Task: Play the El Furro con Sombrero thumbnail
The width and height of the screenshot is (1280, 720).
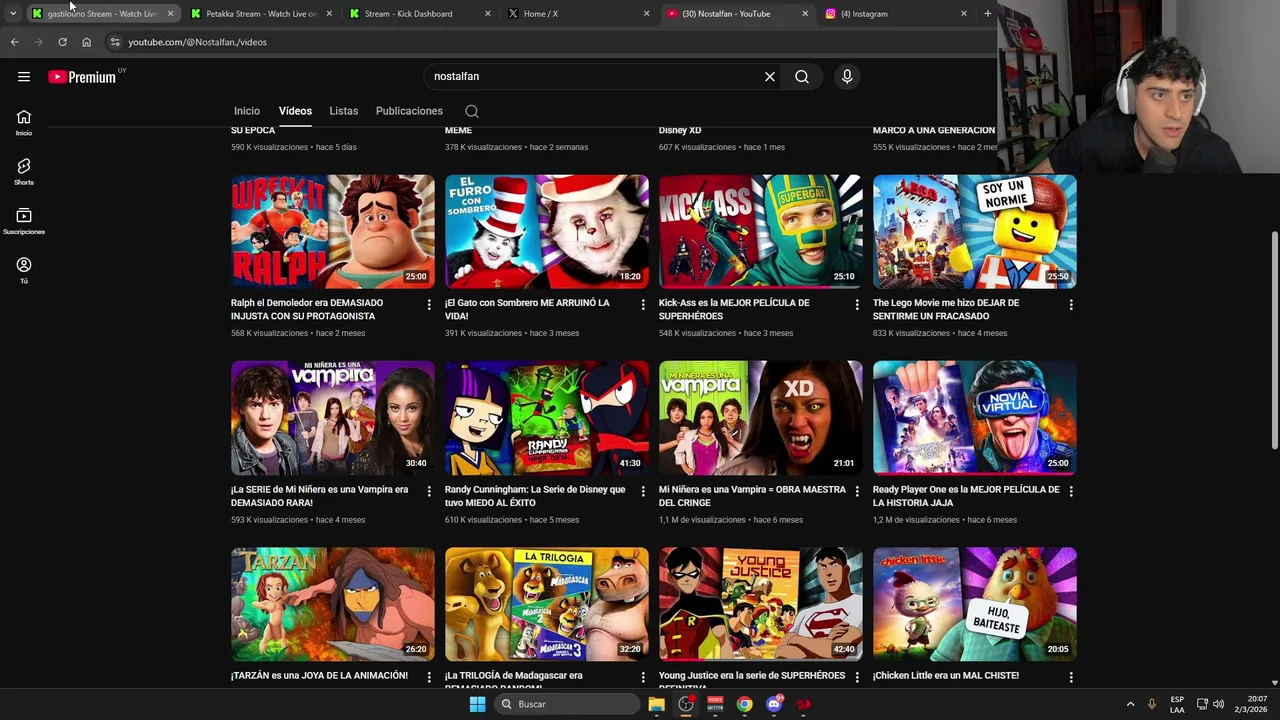Action: click(547, 232)
